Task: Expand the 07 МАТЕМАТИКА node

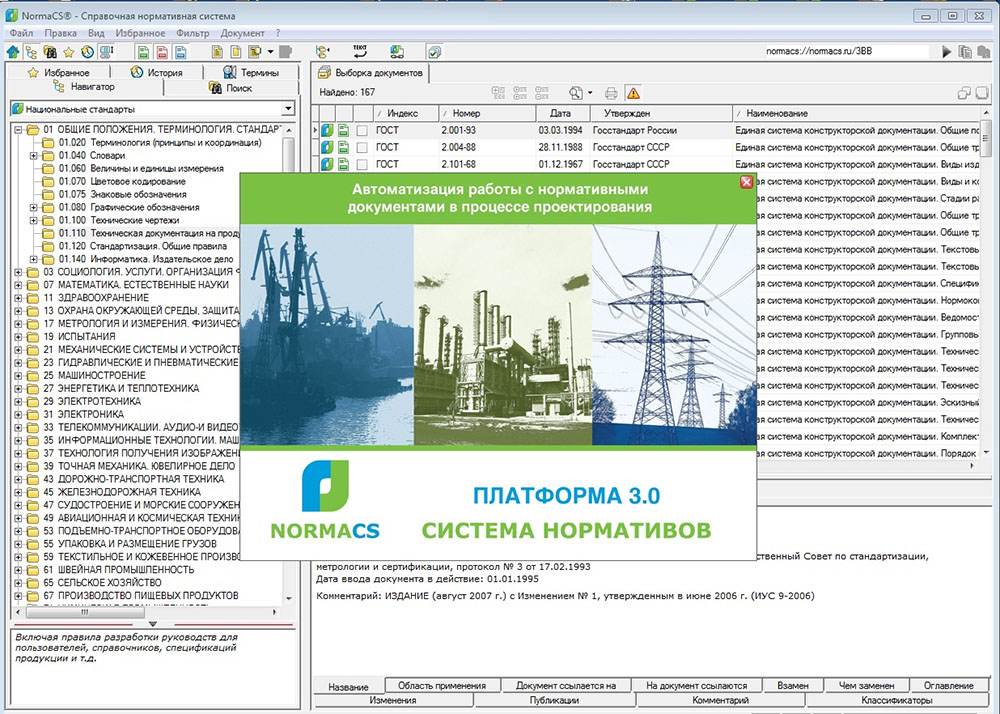Action: pos(18,285)
